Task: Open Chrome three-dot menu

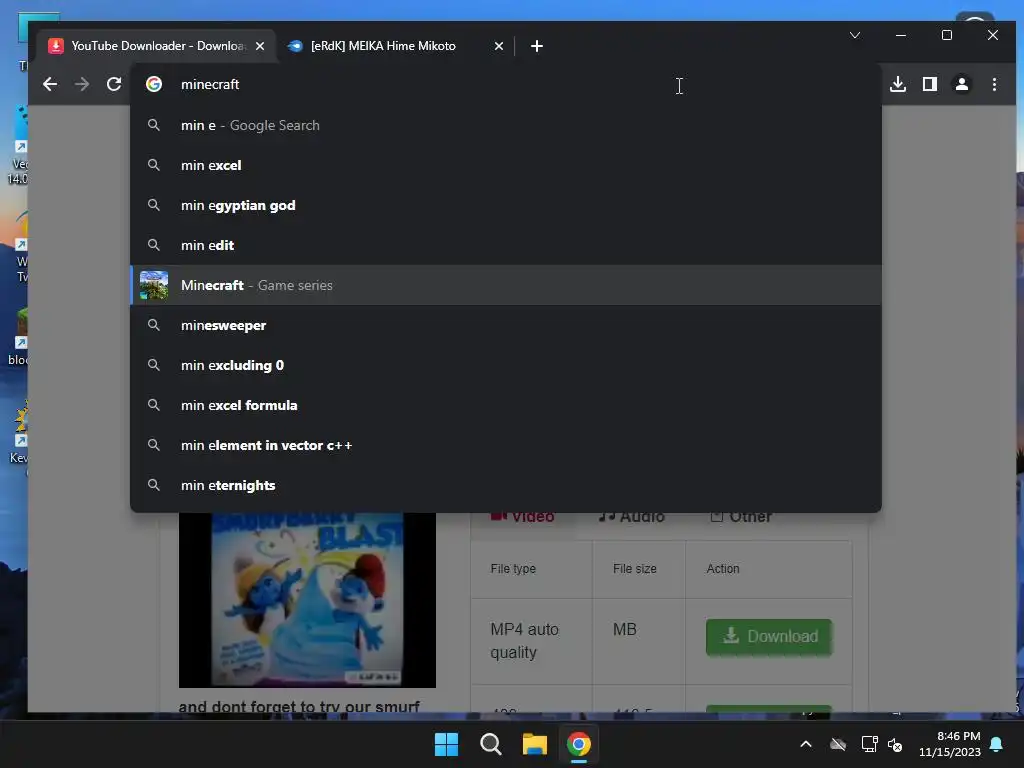Action: (x=994, y=84)
